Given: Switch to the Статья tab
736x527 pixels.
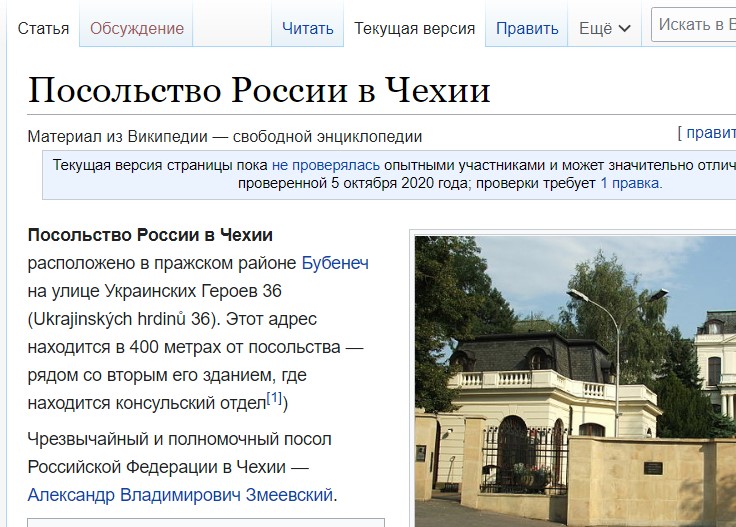Looking at the screenshot, I should 44,28.
